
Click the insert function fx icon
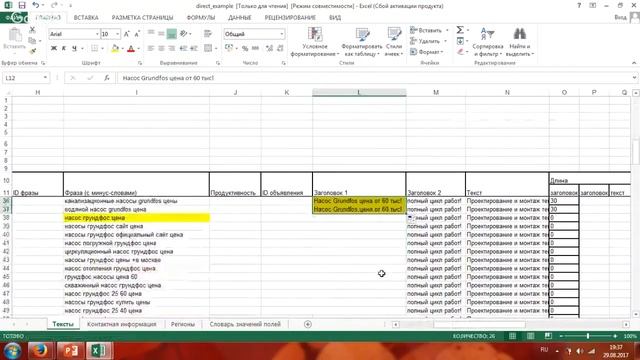[x=107, y=78]
